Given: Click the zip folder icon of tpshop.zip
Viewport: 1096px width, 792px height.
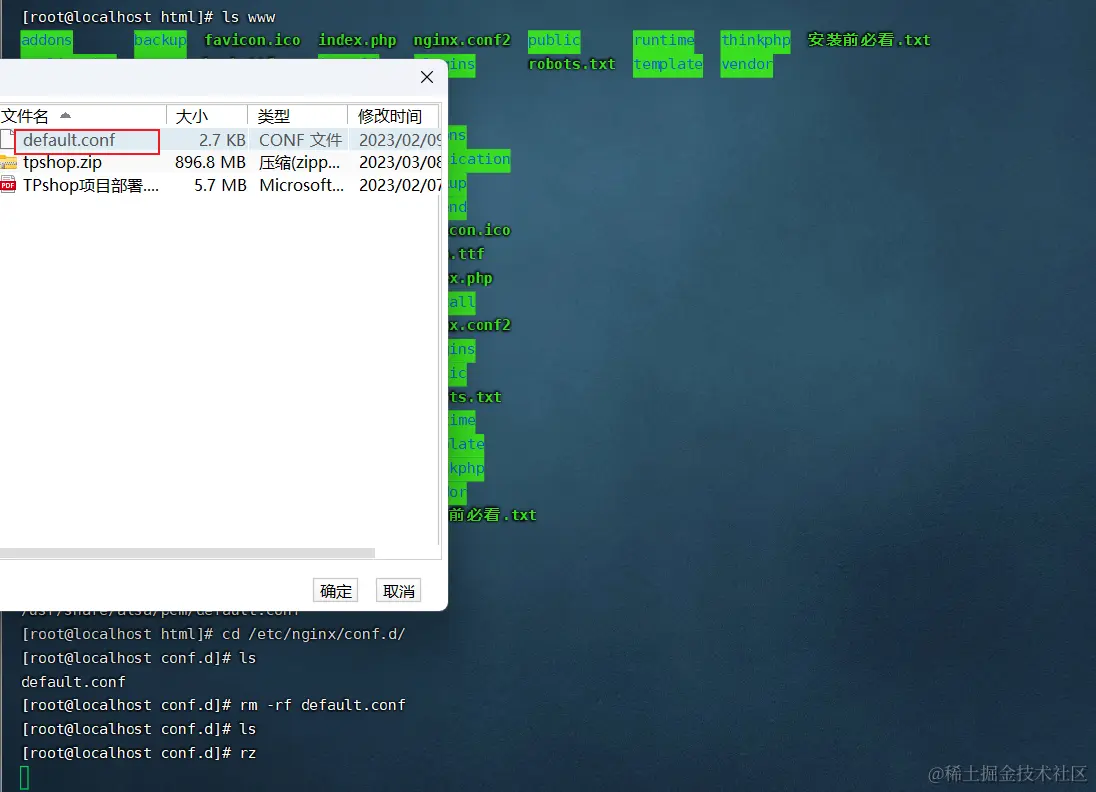Looking at the screenshot, I should (8, 163).
